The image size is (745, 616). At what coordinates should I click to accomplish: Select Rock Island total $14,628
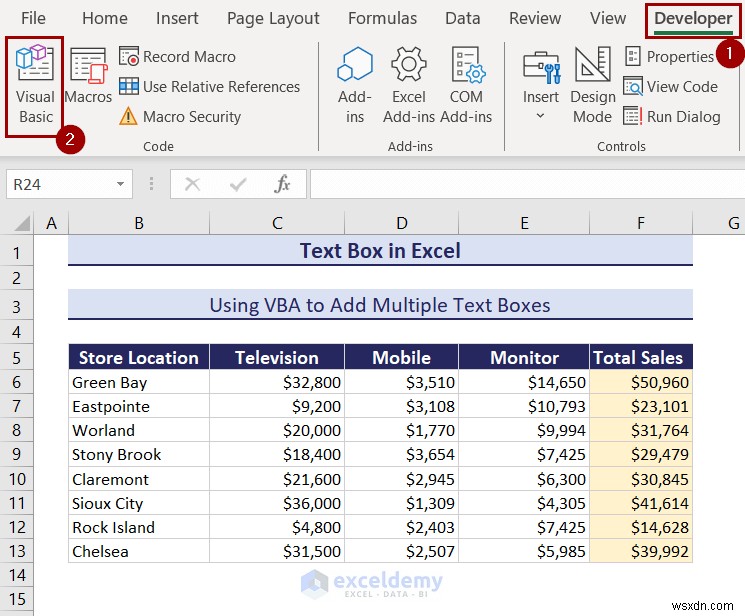641,527
